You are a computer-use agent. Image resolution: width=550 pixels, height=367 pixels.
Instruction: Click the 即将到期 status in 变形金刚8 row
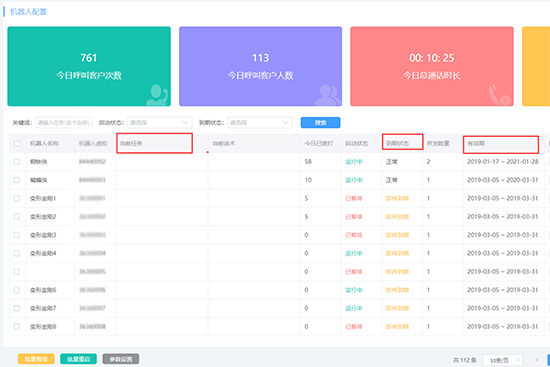pyautogui.click(x=397, y=327)
